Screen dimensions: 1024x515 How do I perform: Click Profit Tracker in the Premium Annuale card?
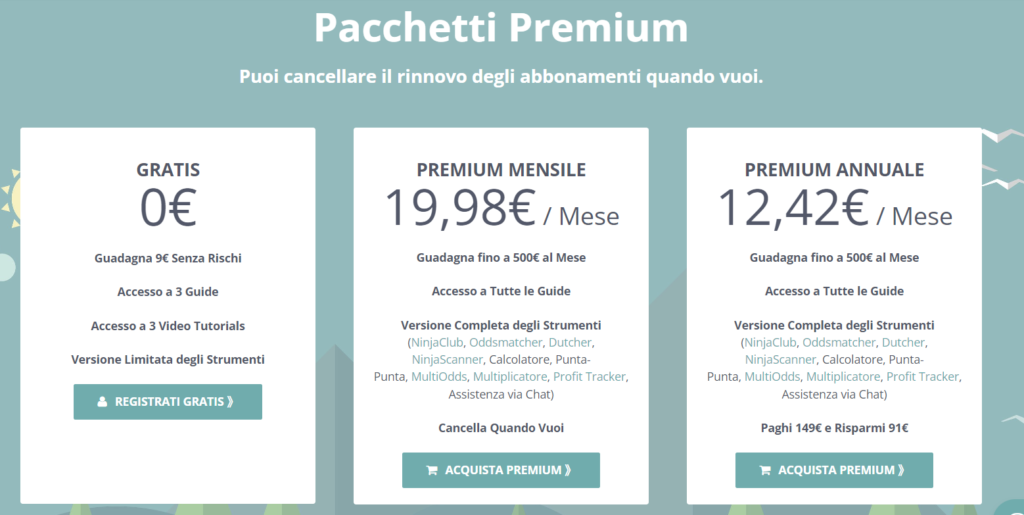point(922,376)
